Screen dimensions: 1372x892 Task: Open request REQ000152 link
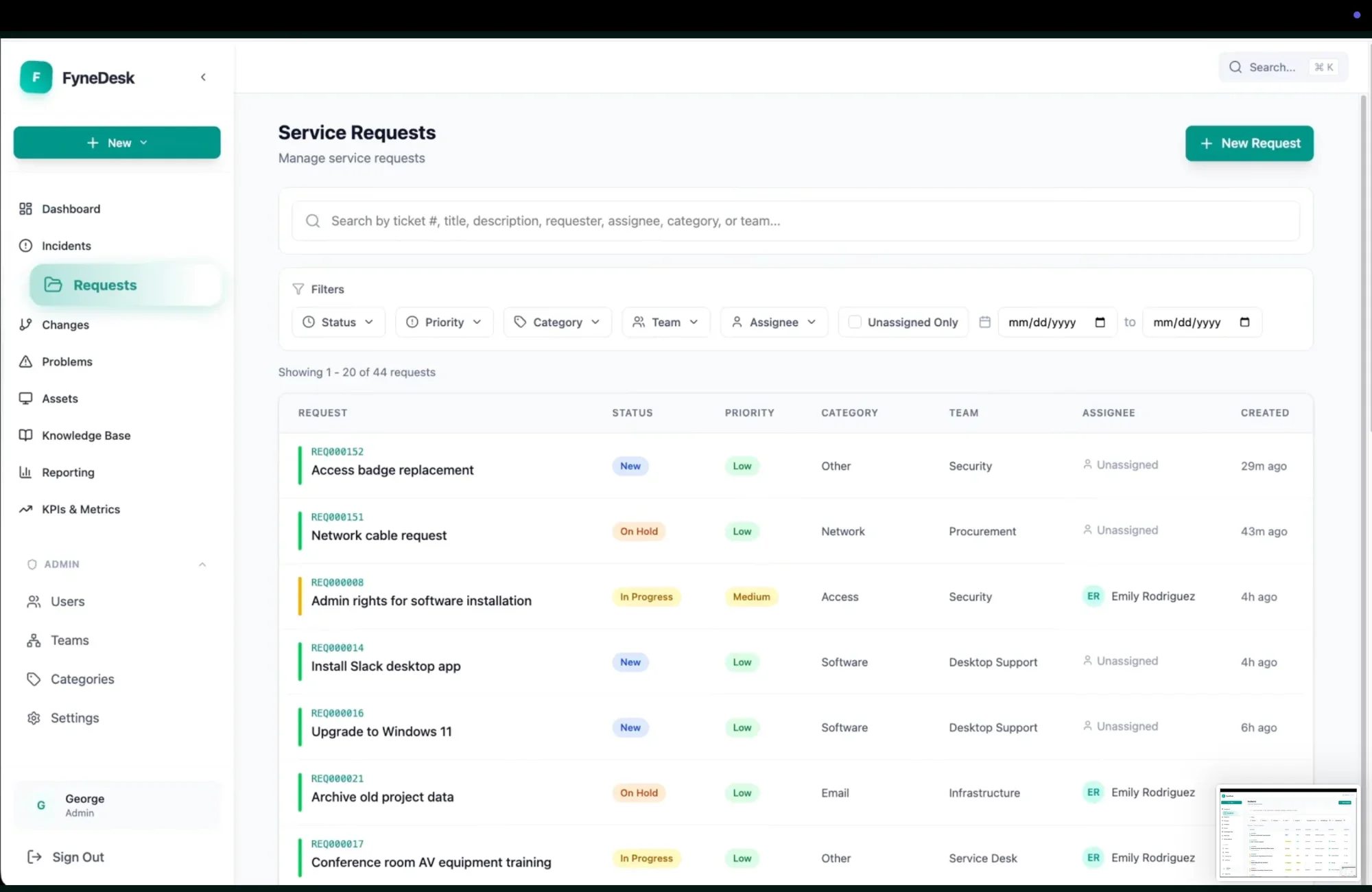pyautogui.click(x=338, y=451)
